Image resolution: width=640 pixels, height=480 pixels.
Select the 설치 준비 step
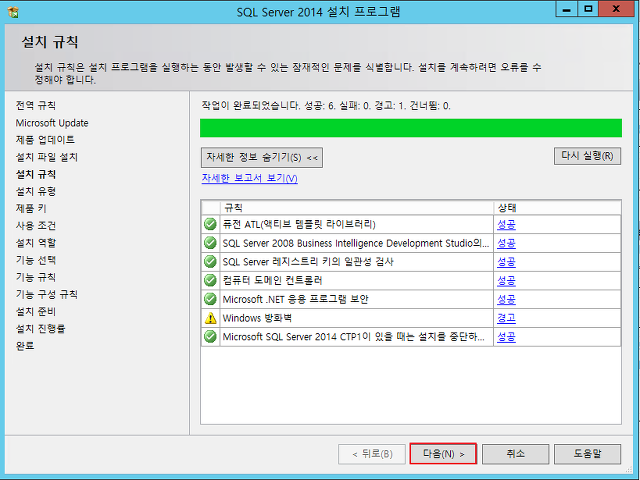pyautogui.click(x=36, y=311)
